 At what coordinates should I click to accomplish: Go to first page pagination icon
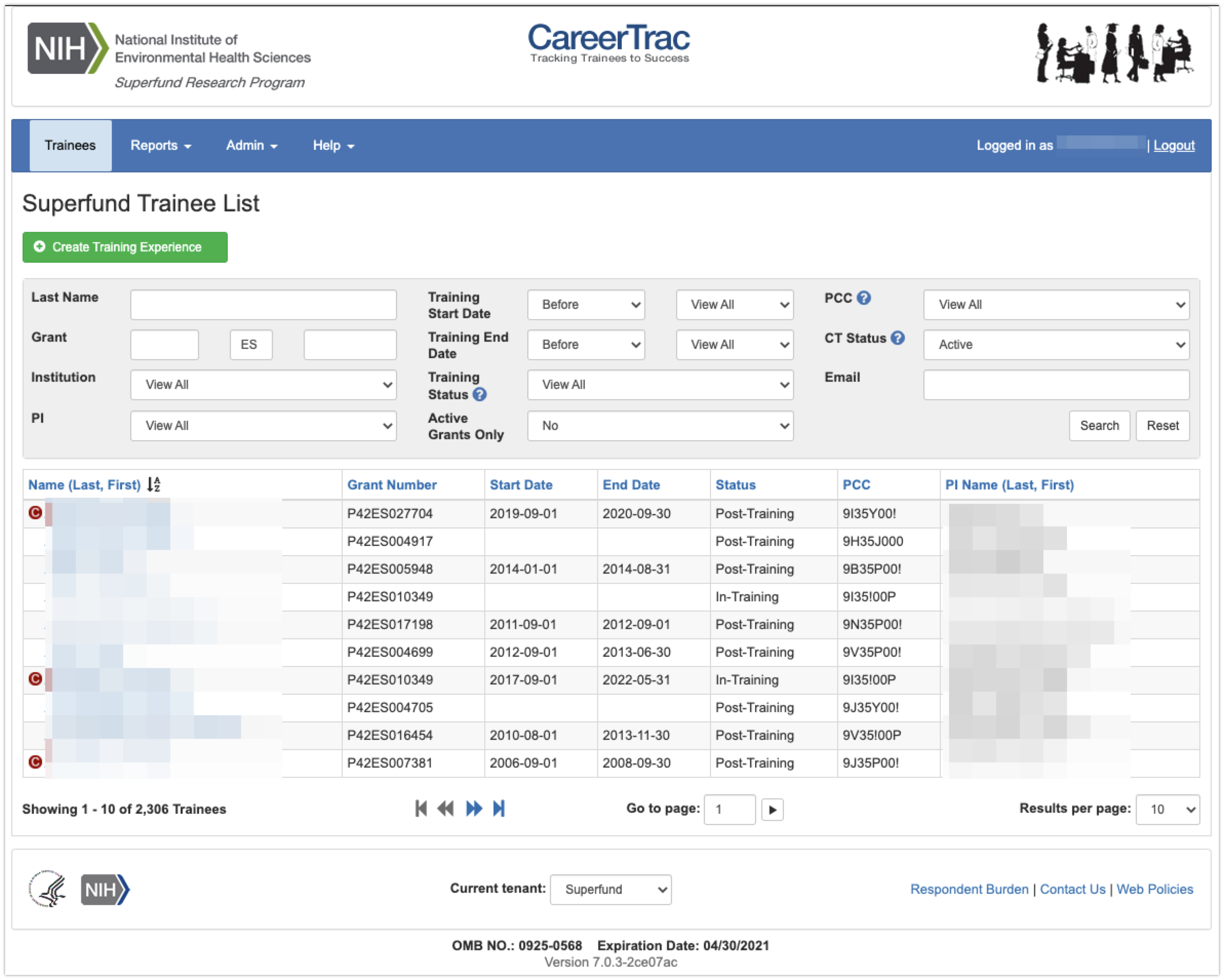421,809
